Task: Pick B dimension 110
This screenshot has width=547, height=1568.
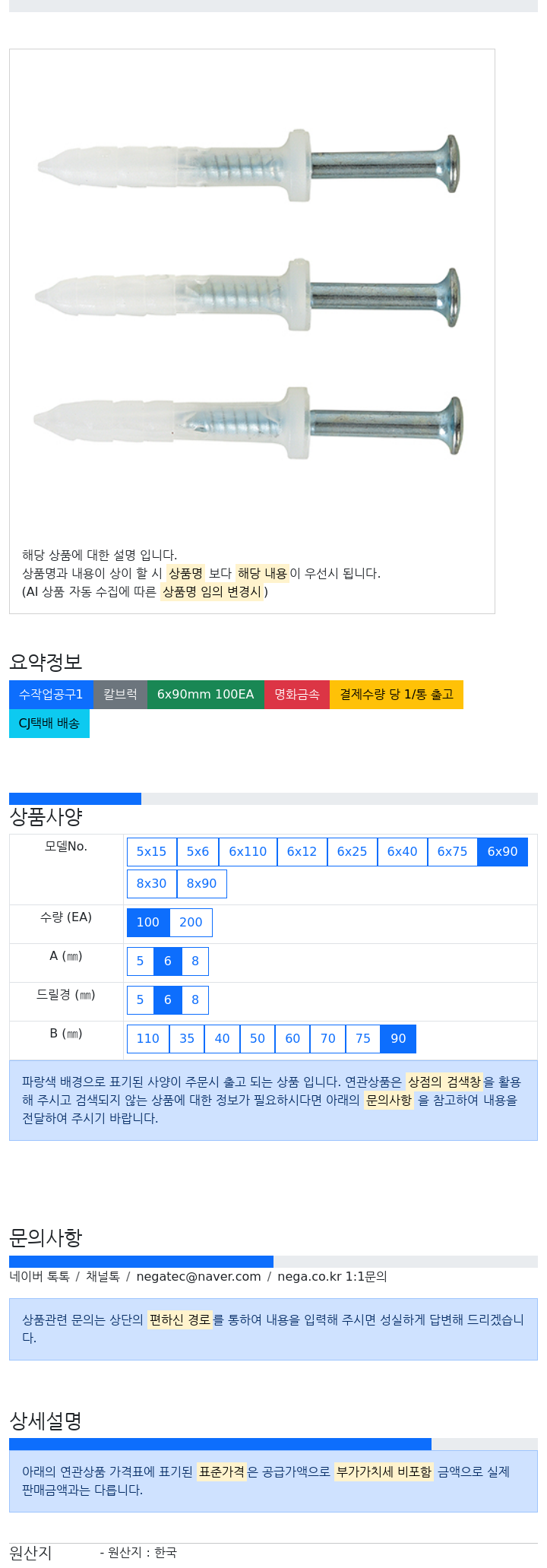Action: (x=148, y=1039)
